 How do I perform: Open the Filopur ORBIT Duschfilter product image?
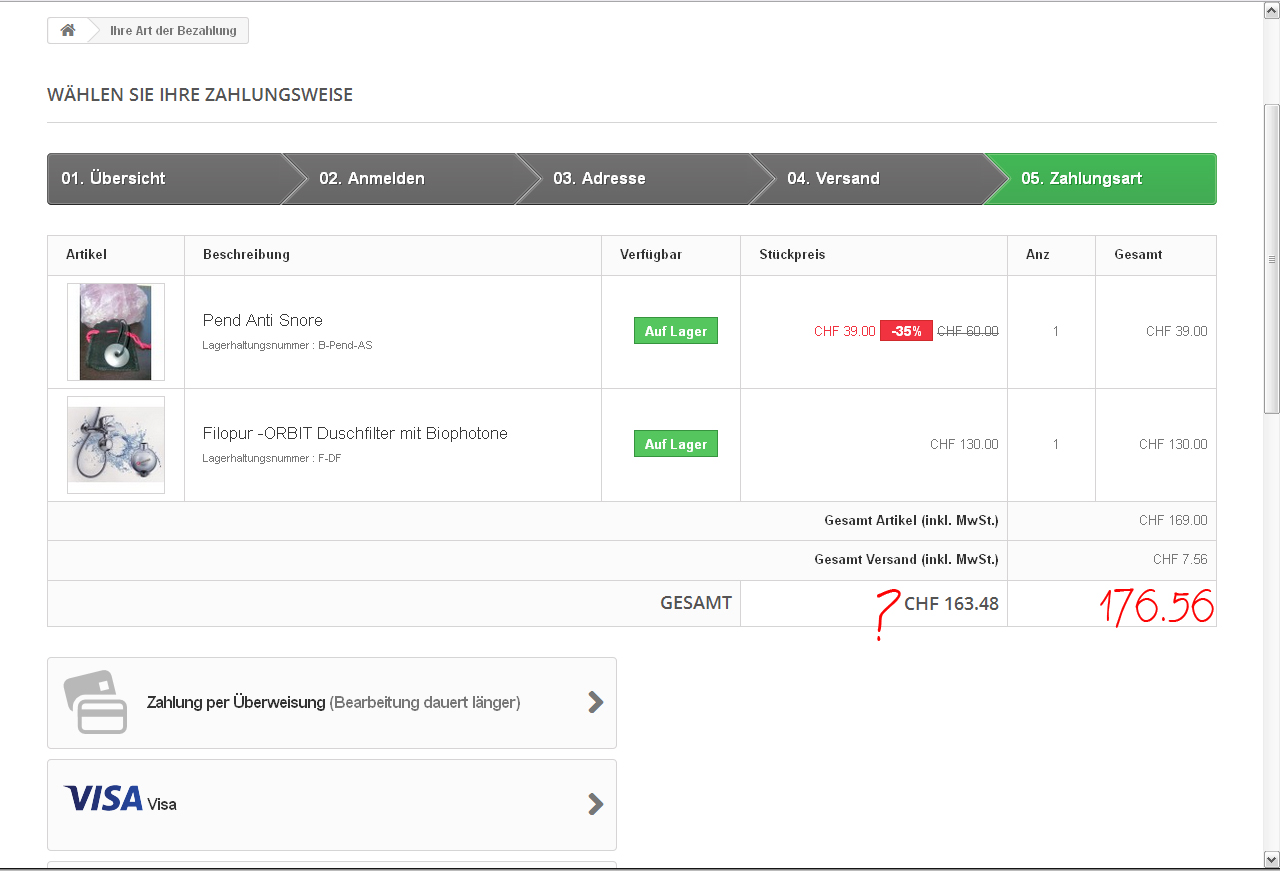pyautogui.click(x=116, y=445)
